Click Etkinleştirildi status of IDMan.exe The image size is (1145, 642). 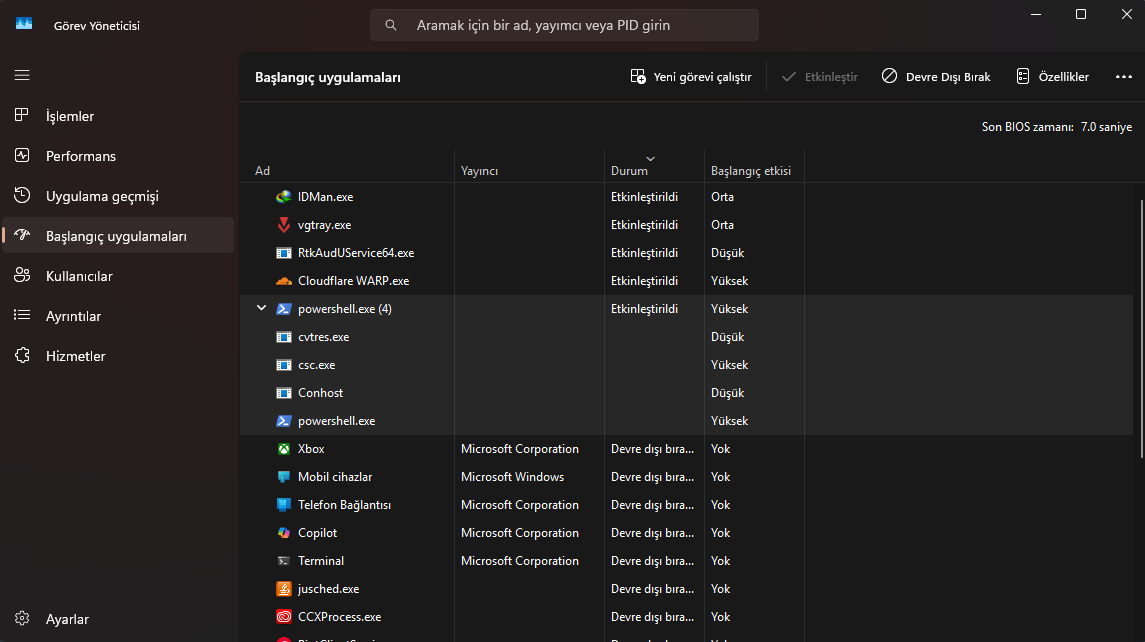point(645,196)
